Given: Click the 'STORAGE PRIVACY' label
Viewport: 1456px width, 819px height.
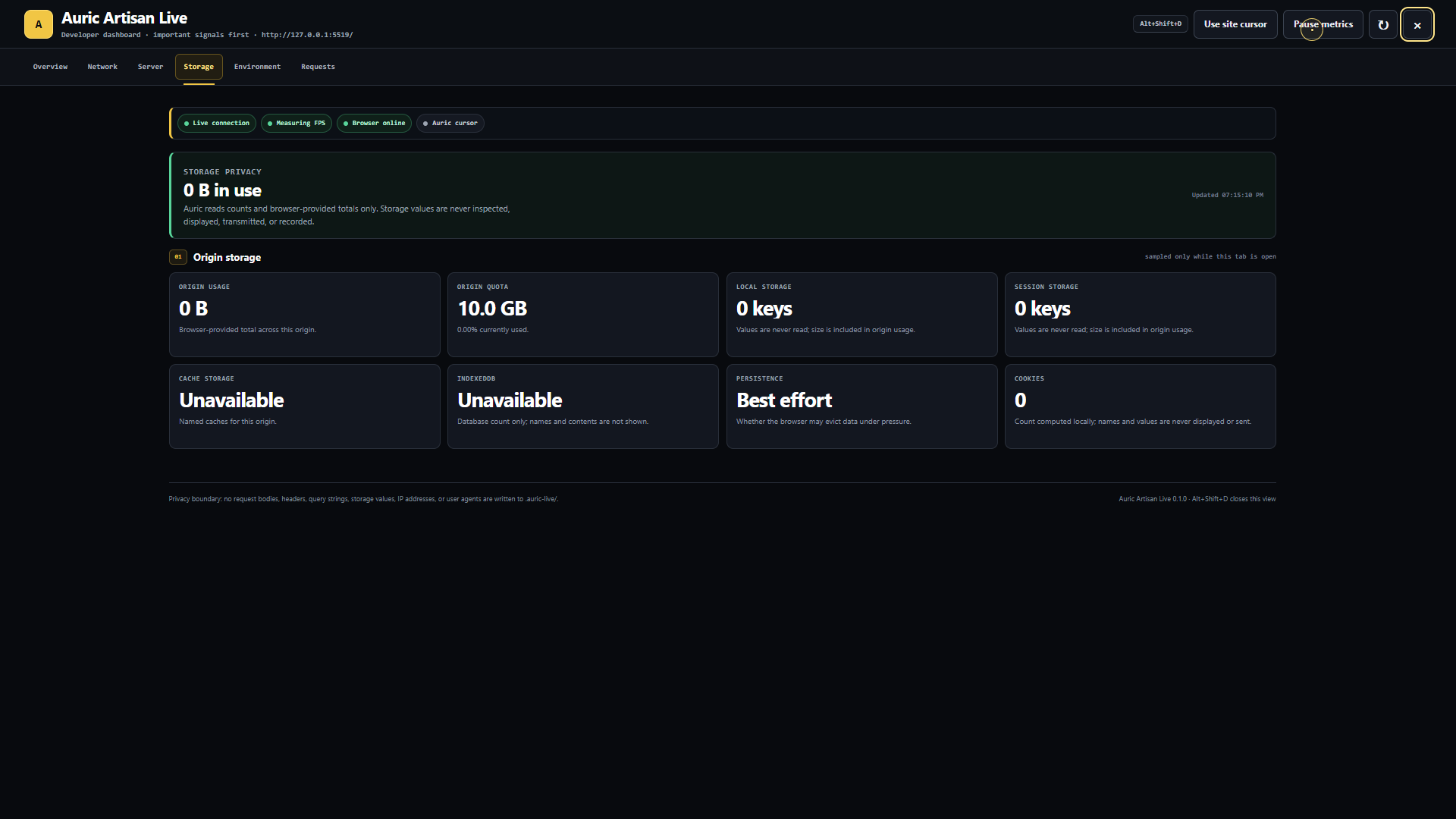Looking at the screenshot, I should point(222,172).
